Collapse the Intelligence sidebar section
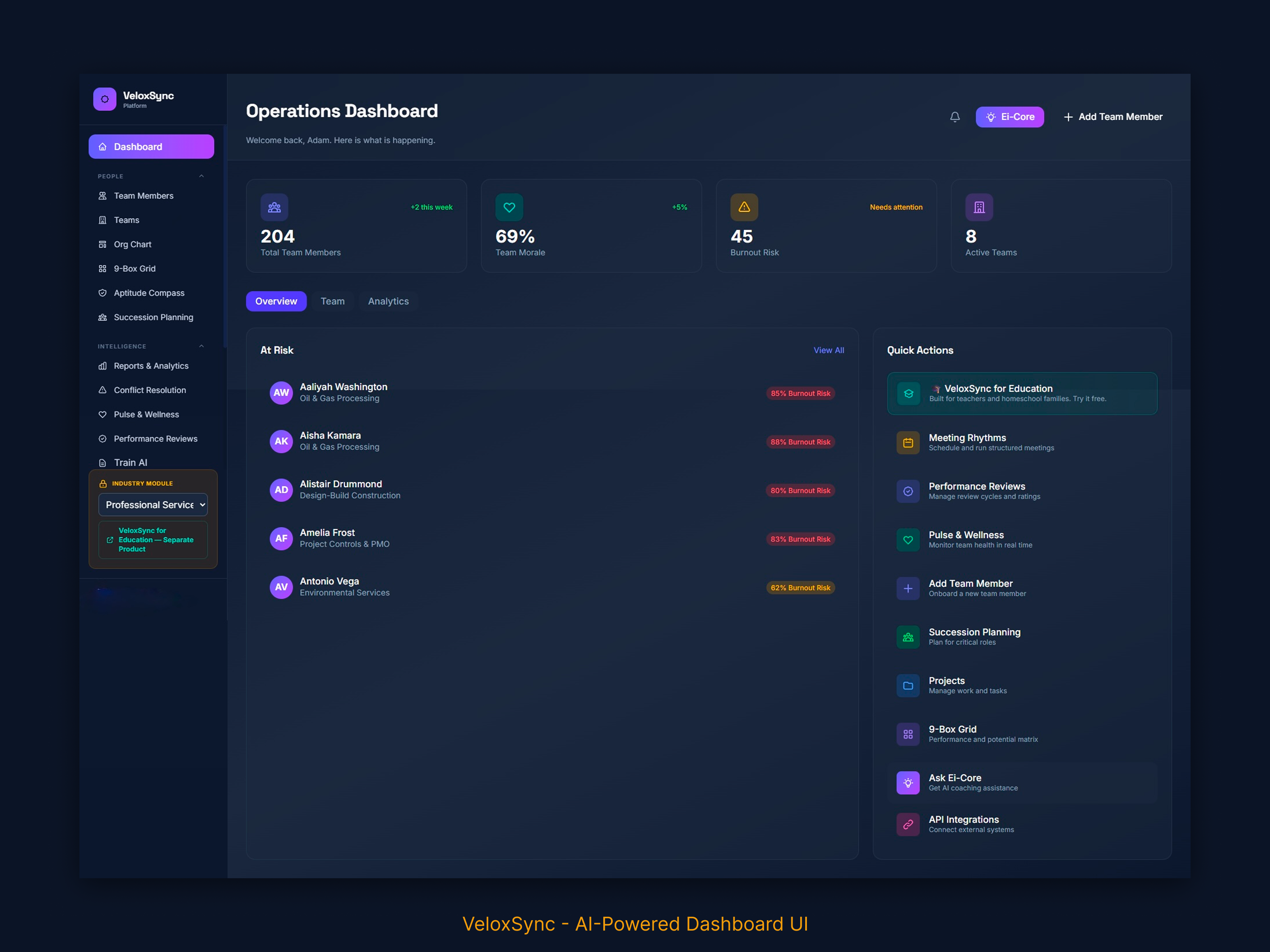The image size is (1270, 952). point(201,346)
